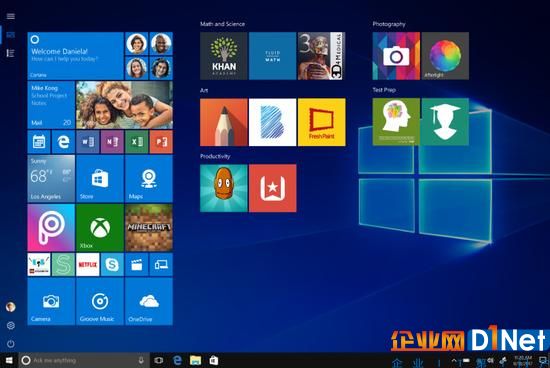The image size is (550, 368).
Task: Open Task View on taskbar
Action: [159, 360]
